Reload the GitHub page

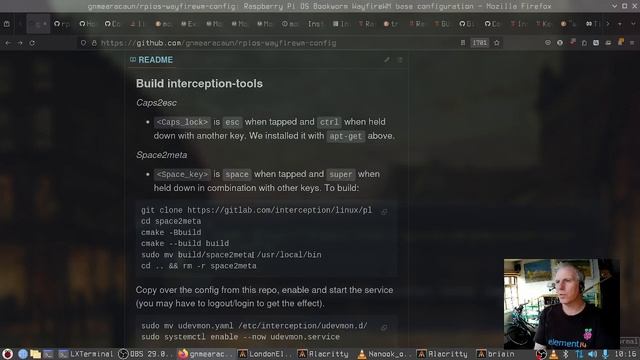pos(32,43)
